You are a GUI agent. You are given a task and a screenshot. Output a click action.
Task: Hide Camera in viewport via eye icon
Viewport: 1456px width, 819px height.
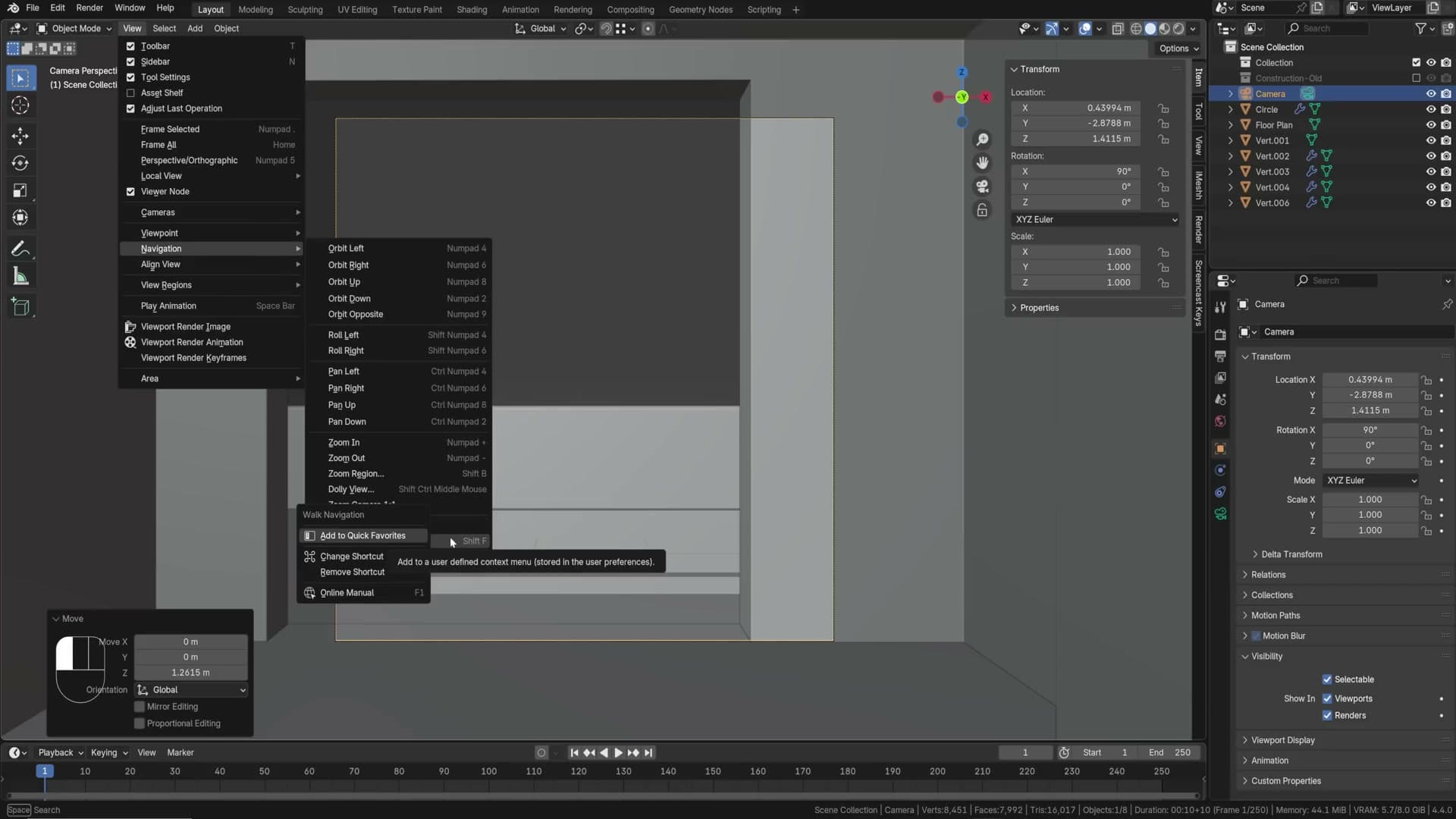1431,94
